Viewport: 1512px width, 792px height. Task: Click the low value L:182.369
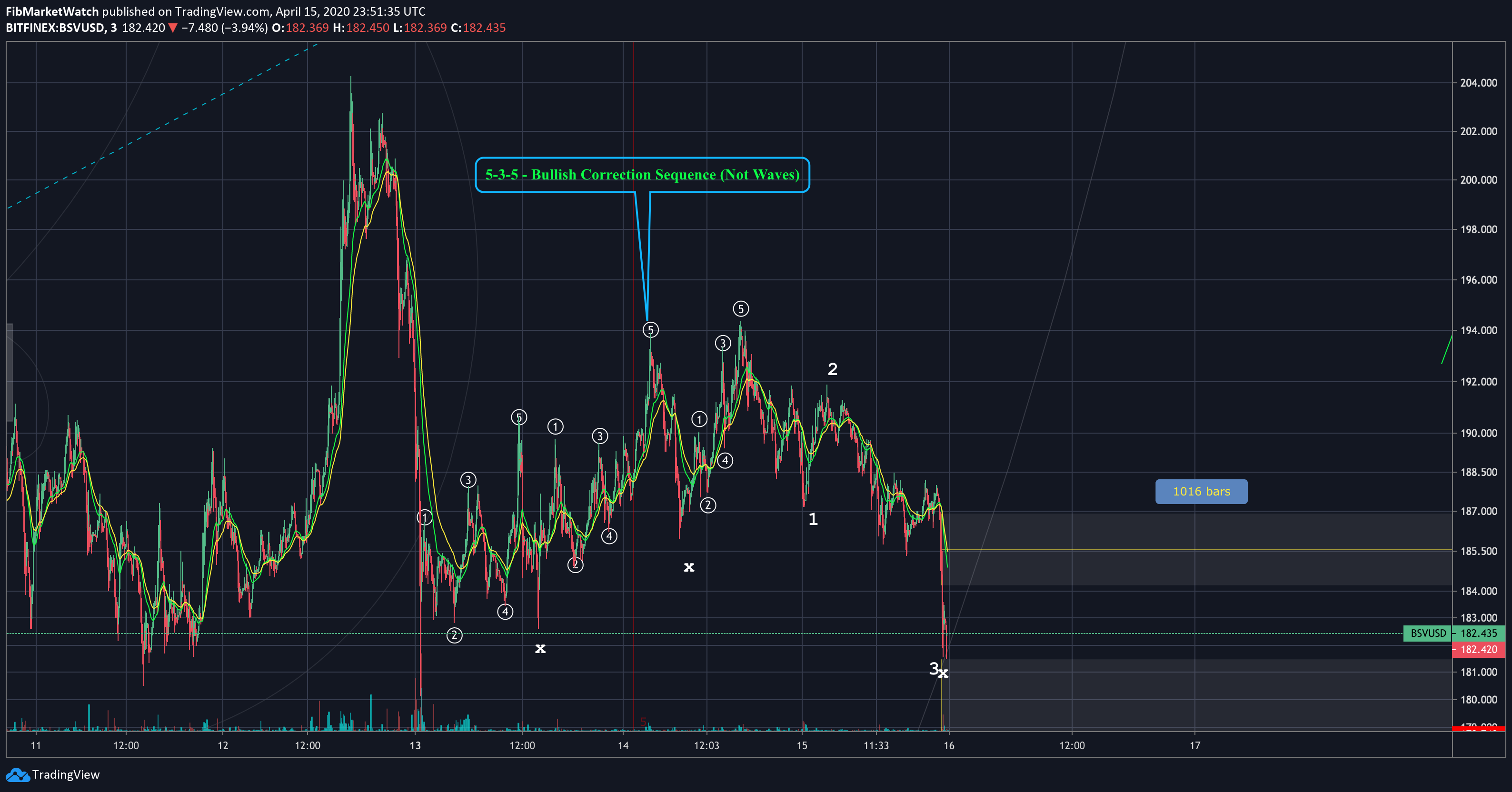click(x=420, y=28)
